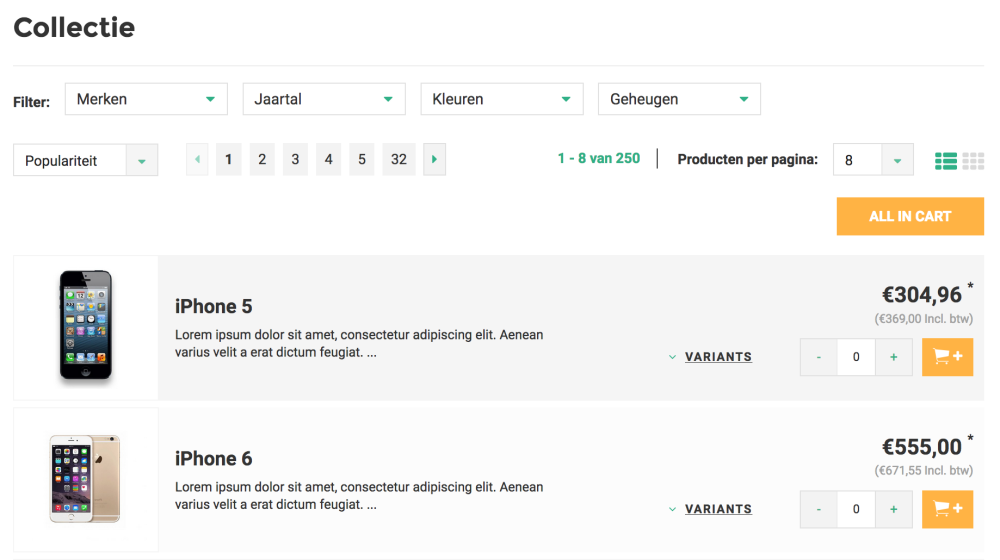Open the Kleuren filter dropdown
This screenshot has width=1000, height=560.
[502, 99]
